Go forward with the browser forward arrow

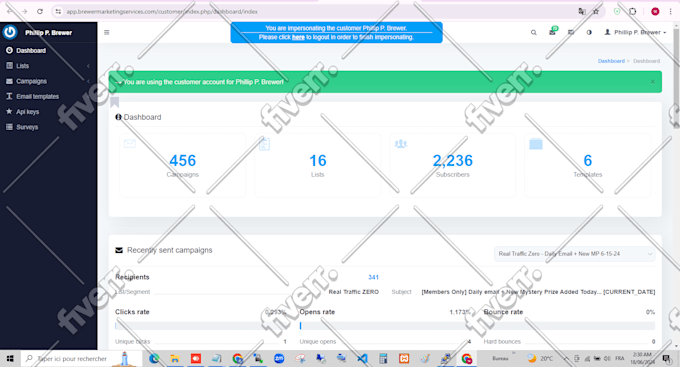tap(24, 11)
